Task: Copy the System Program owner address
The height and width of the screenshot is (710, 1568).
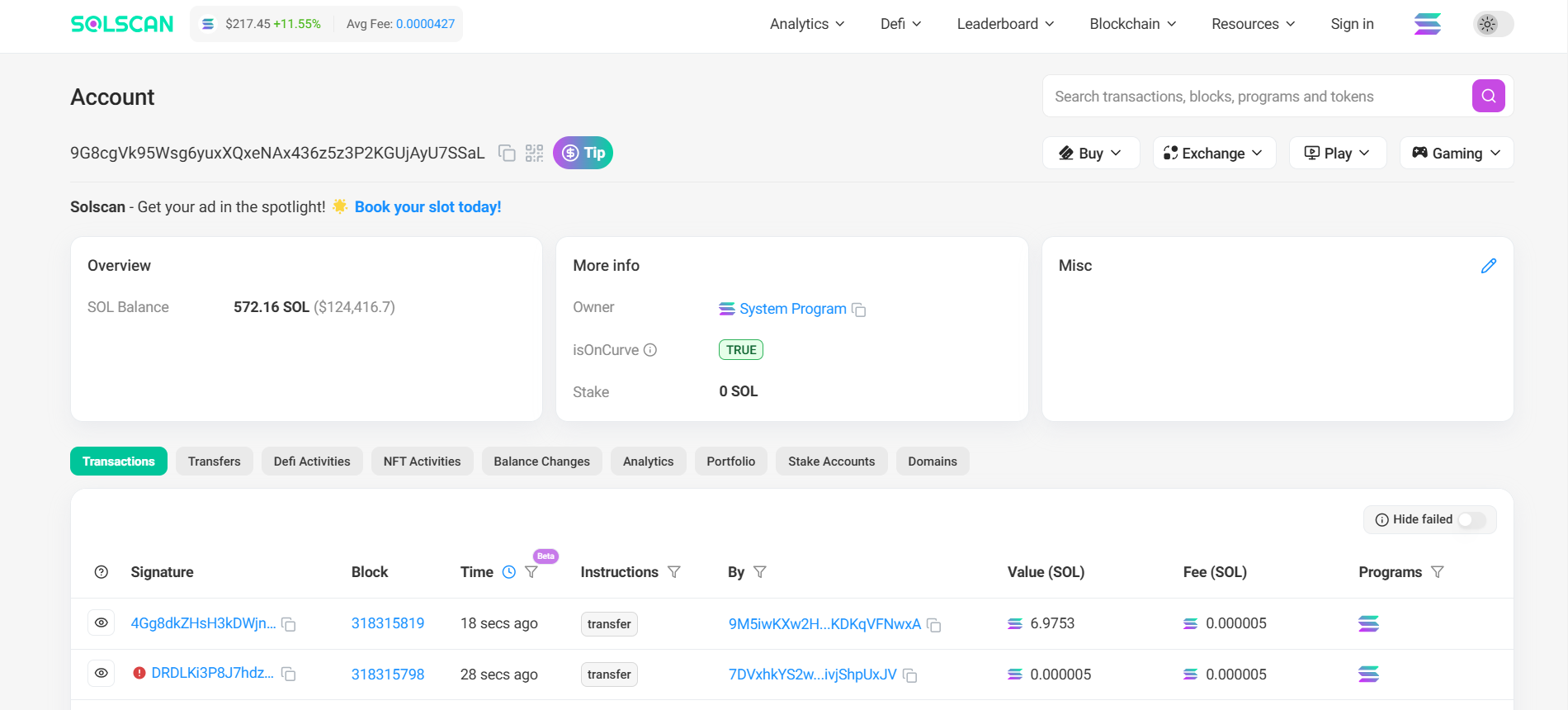Action: (859, 310)
